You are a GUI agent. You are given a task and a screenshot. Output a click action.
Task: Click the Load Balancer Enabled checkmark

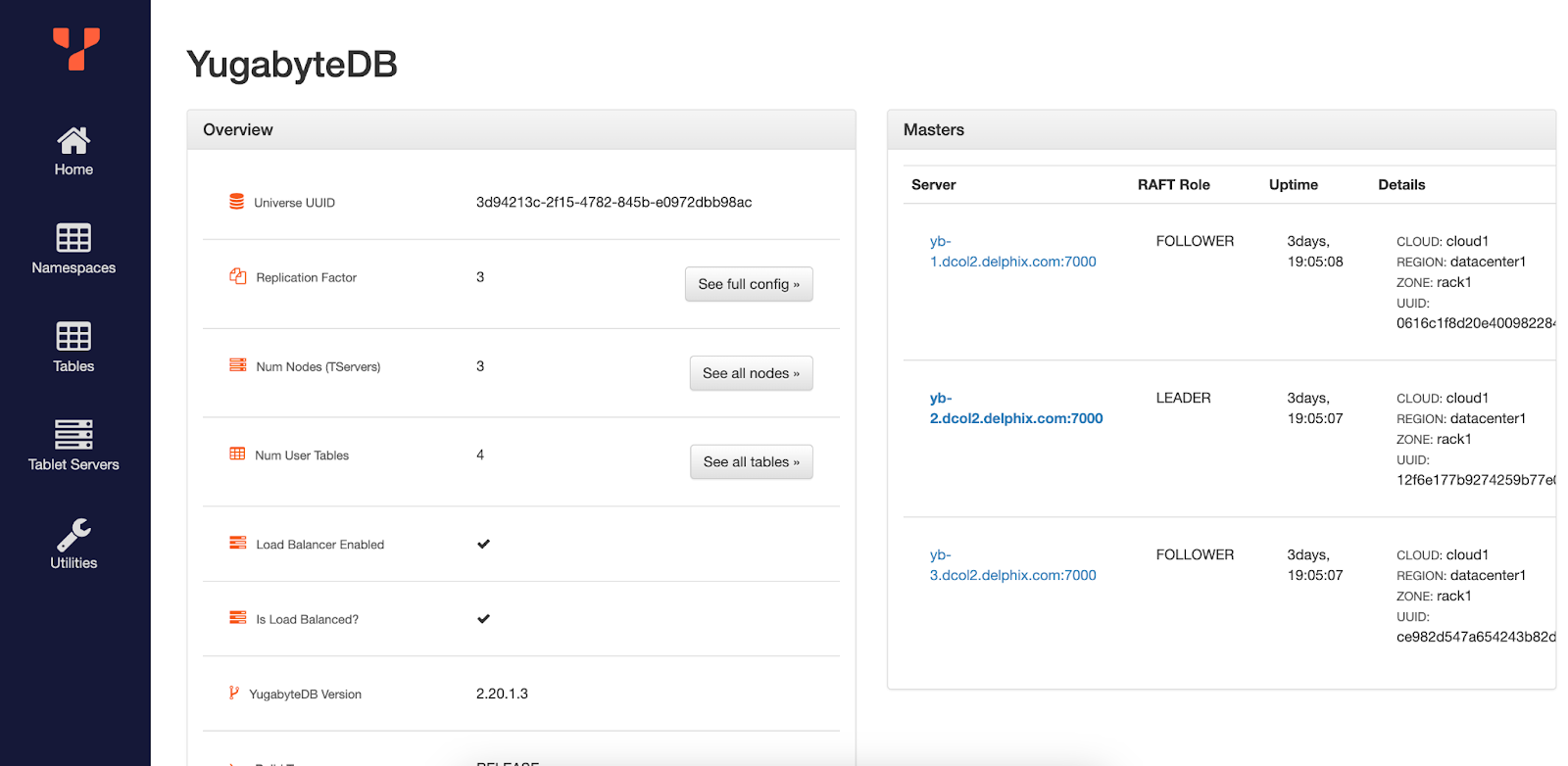pos(483,544)
